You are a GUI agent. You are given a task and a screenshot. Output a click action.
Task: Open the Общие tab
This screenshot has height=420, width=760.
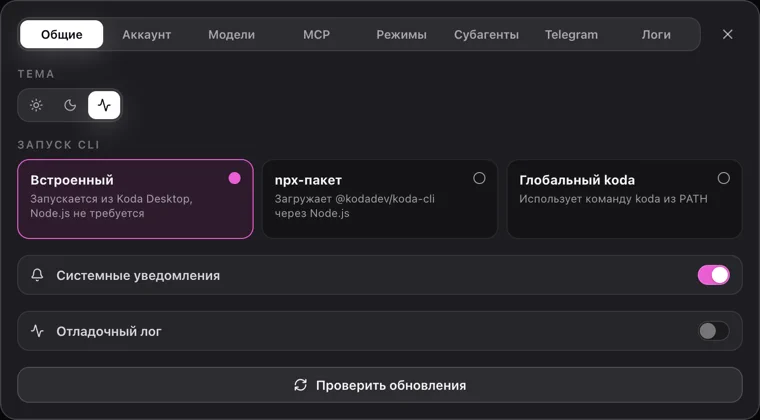62,34
